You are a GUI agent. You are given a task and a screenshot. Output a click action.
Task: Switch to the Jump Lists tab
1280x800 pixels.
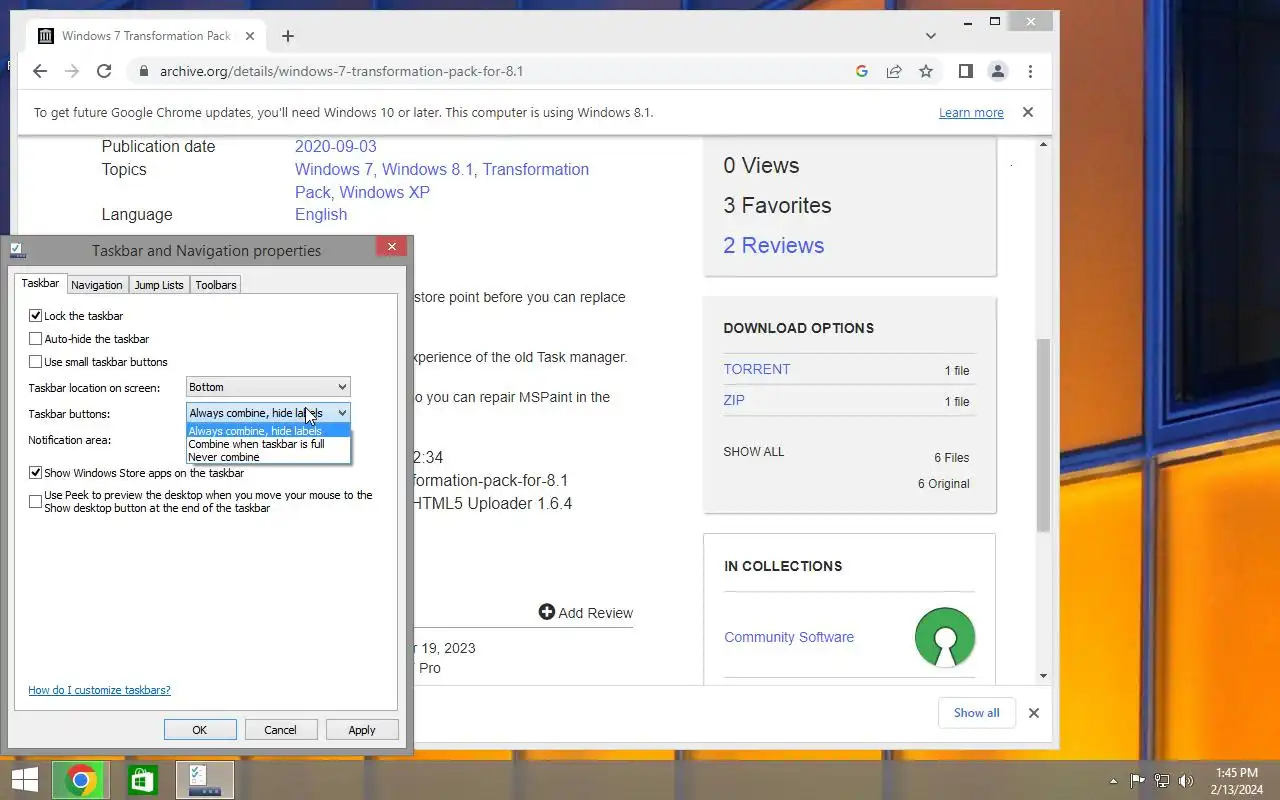[x=159, y=285]
